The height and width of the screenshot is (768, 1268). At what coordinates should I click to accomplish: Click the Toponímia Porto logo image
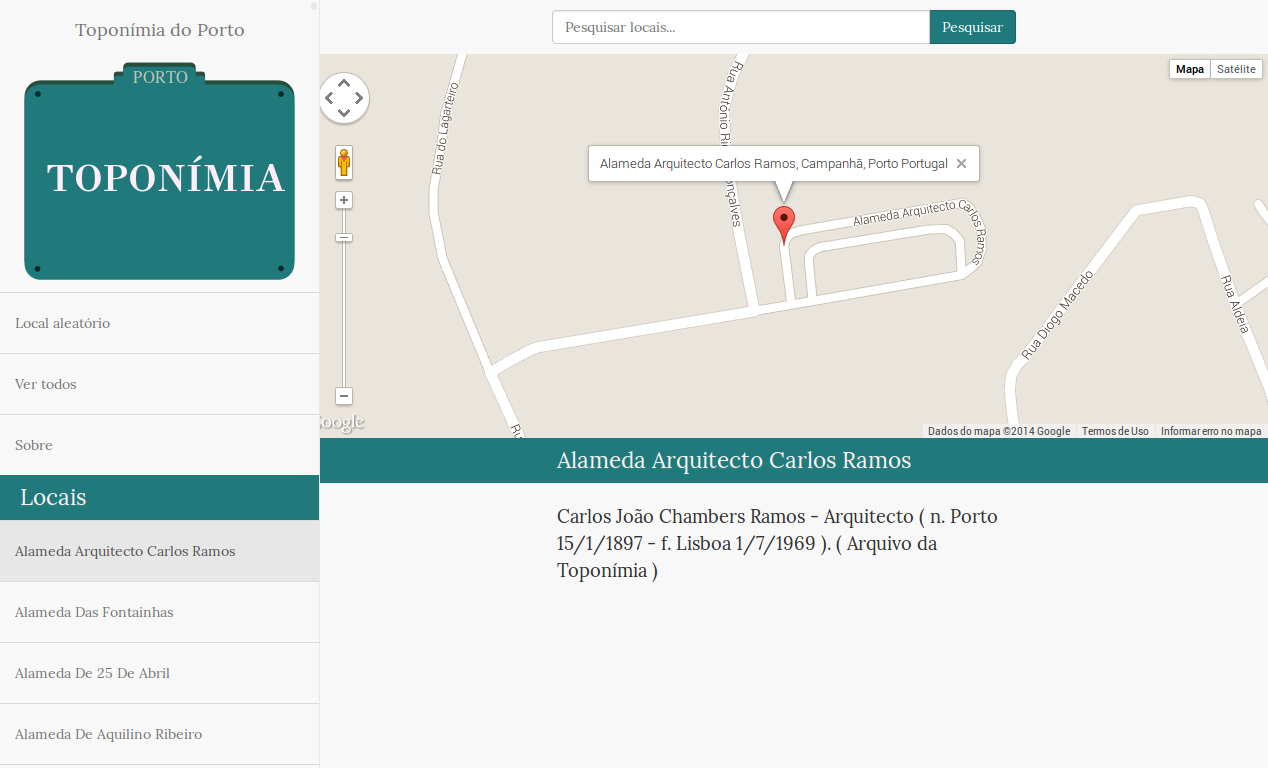coord(159,172)
